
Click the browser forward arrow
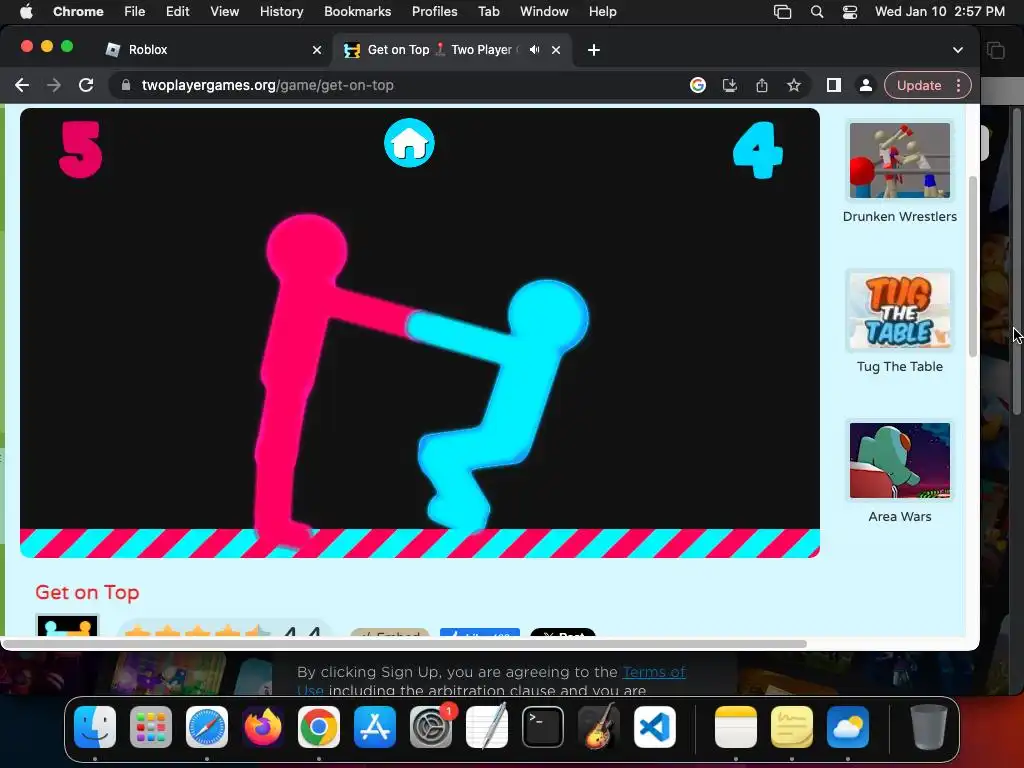54,86
